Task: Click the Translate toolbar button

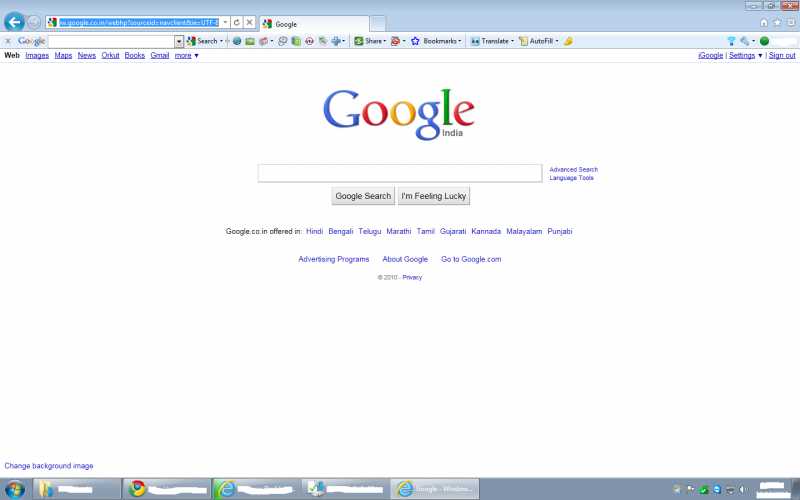Action: pos(489,41)
